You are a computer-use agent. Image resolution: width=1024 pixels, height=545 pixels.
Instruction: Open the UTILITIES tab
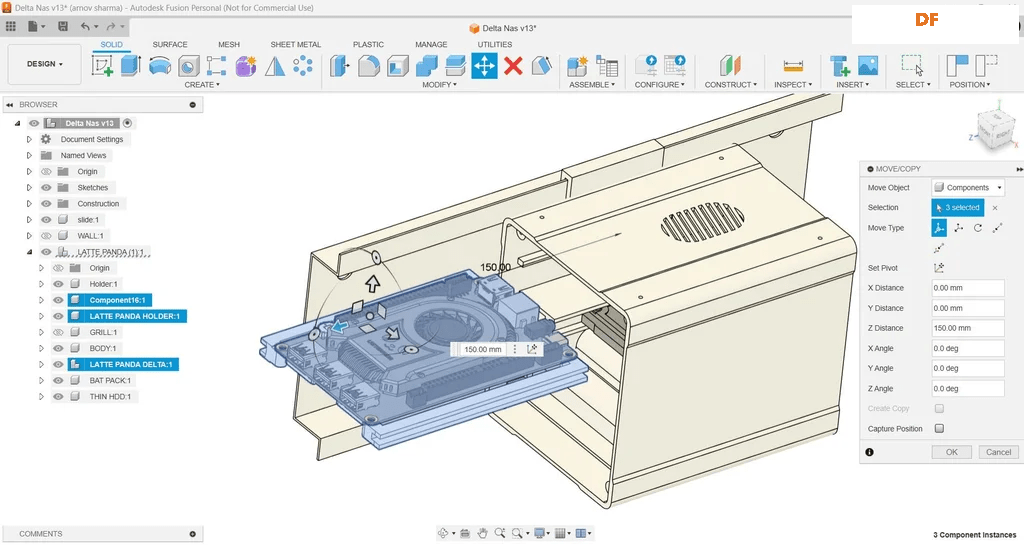click(494, 45)
